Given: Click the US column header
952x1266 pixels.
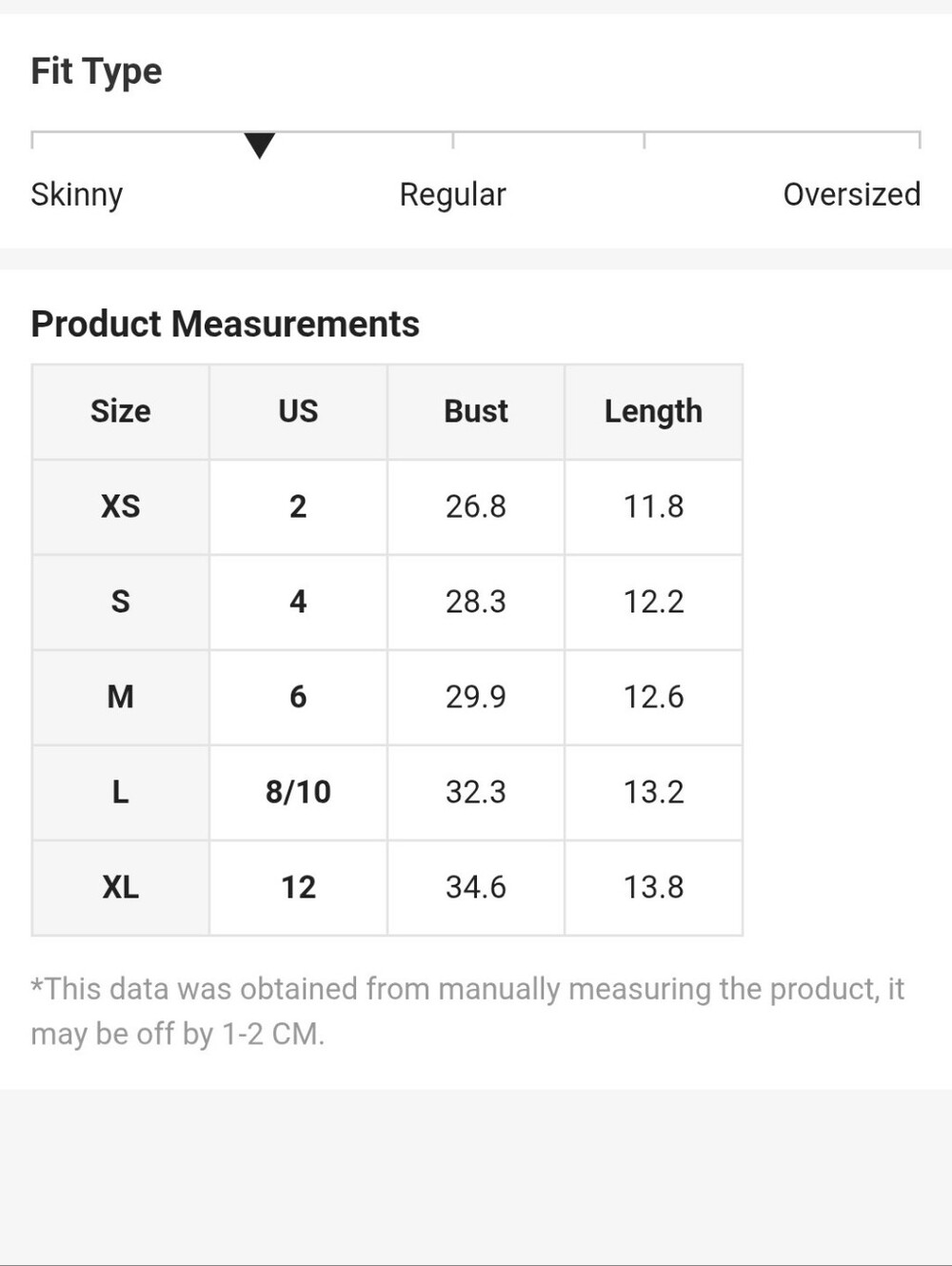Looking at the screenshot, I should [x=298, y=411].
